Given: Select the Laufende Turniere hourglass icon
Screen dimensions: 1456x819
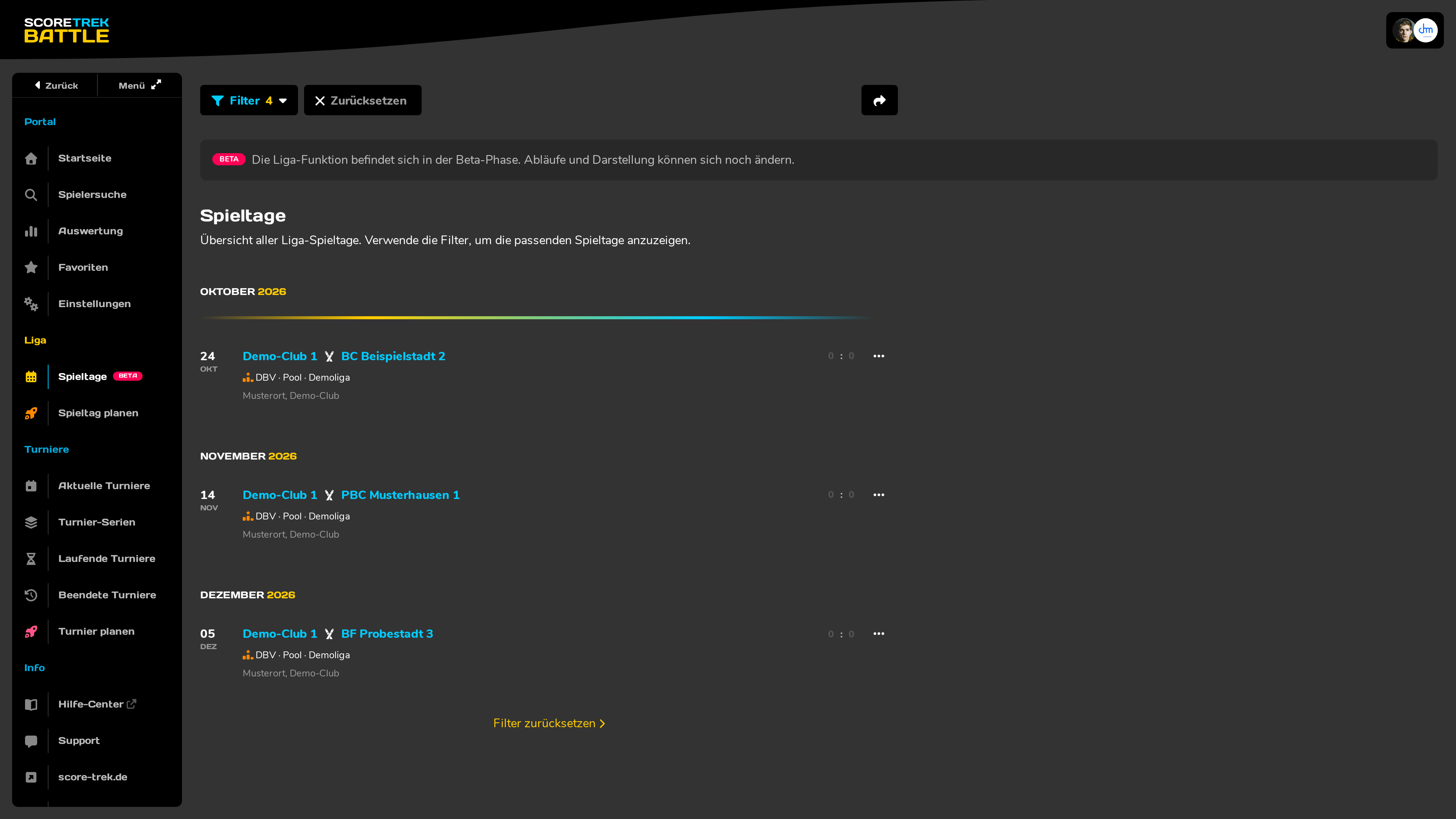Looking at the screenshot, I should tap(31, 559).
